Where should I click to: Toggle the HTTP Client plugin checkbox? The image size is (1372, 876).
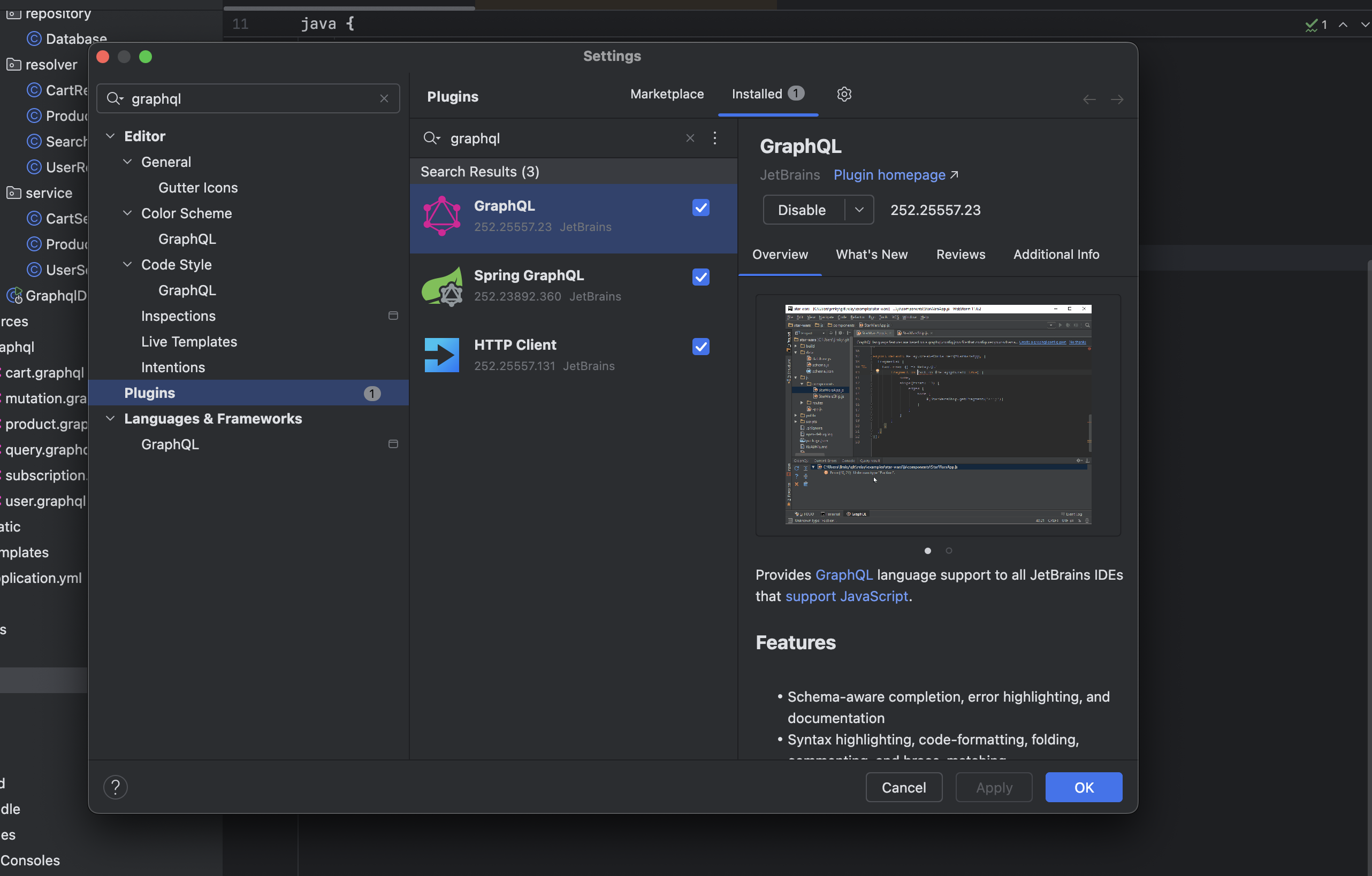(x=701, y=347)
